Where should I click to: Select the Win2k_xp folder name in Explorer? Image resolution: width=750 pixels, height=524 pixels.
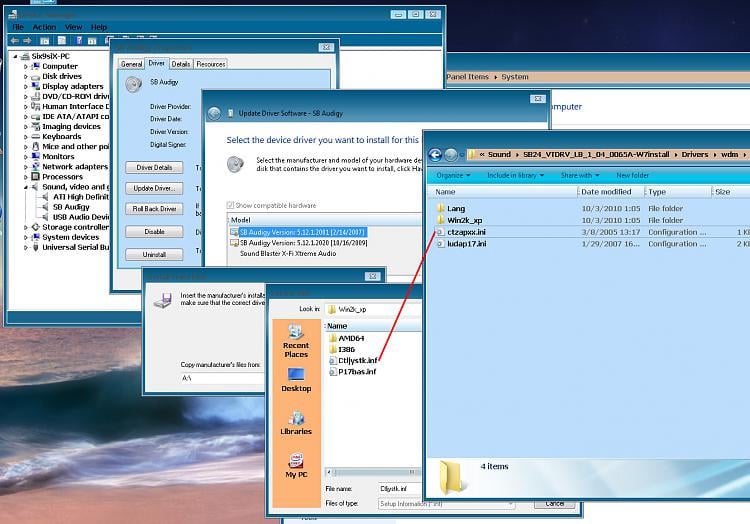point(464,220)
